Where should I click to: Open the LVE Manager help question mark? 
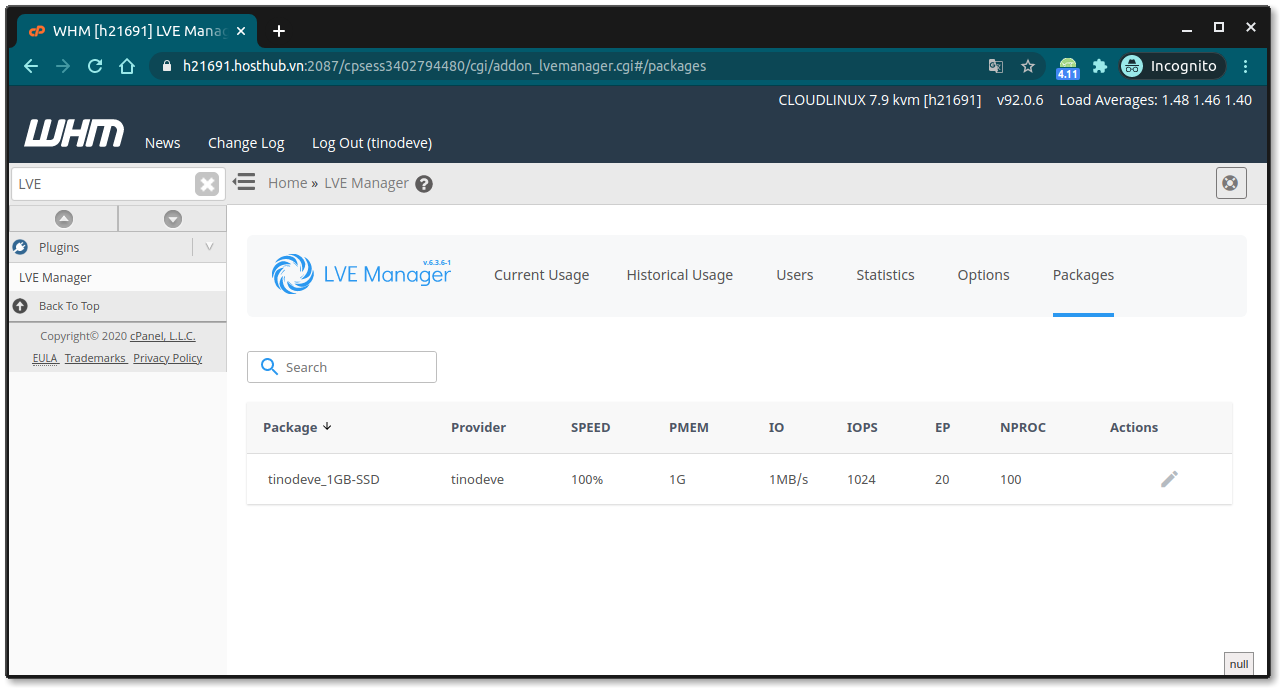(424, 184)
